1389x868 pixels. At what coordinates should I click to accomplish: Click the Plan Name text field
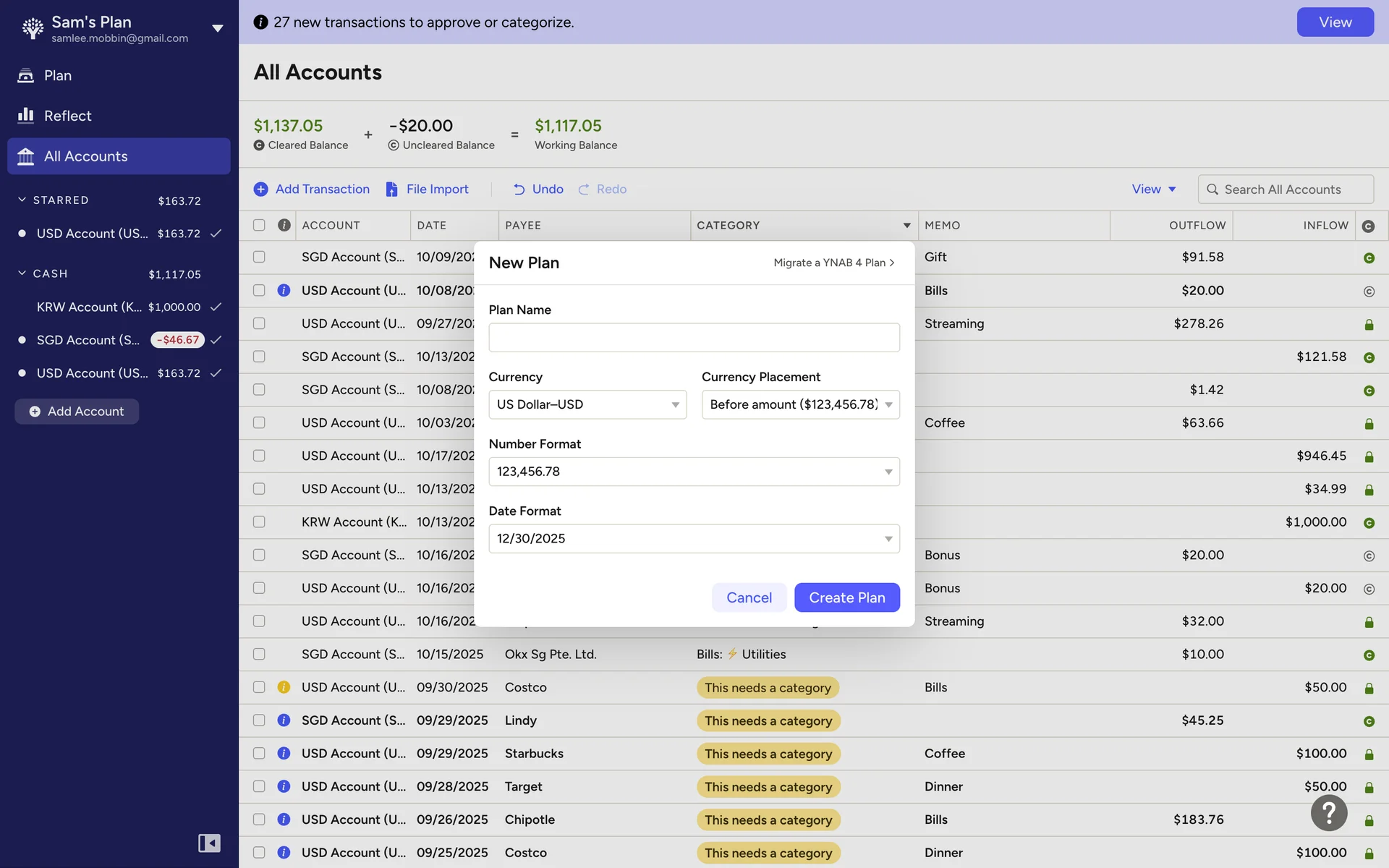[x=693, y=338]
